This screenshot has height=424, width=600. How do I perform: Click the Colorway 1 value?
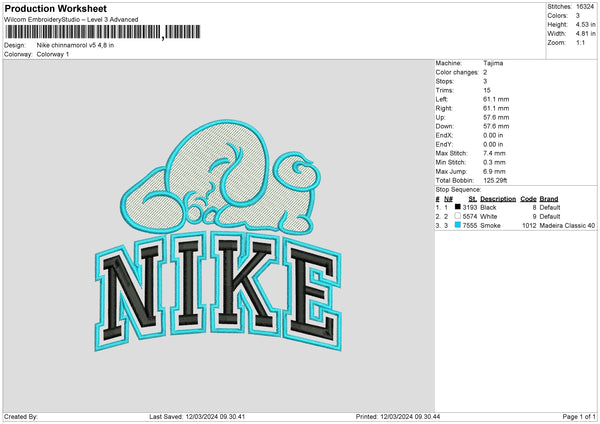coord(53,54)
